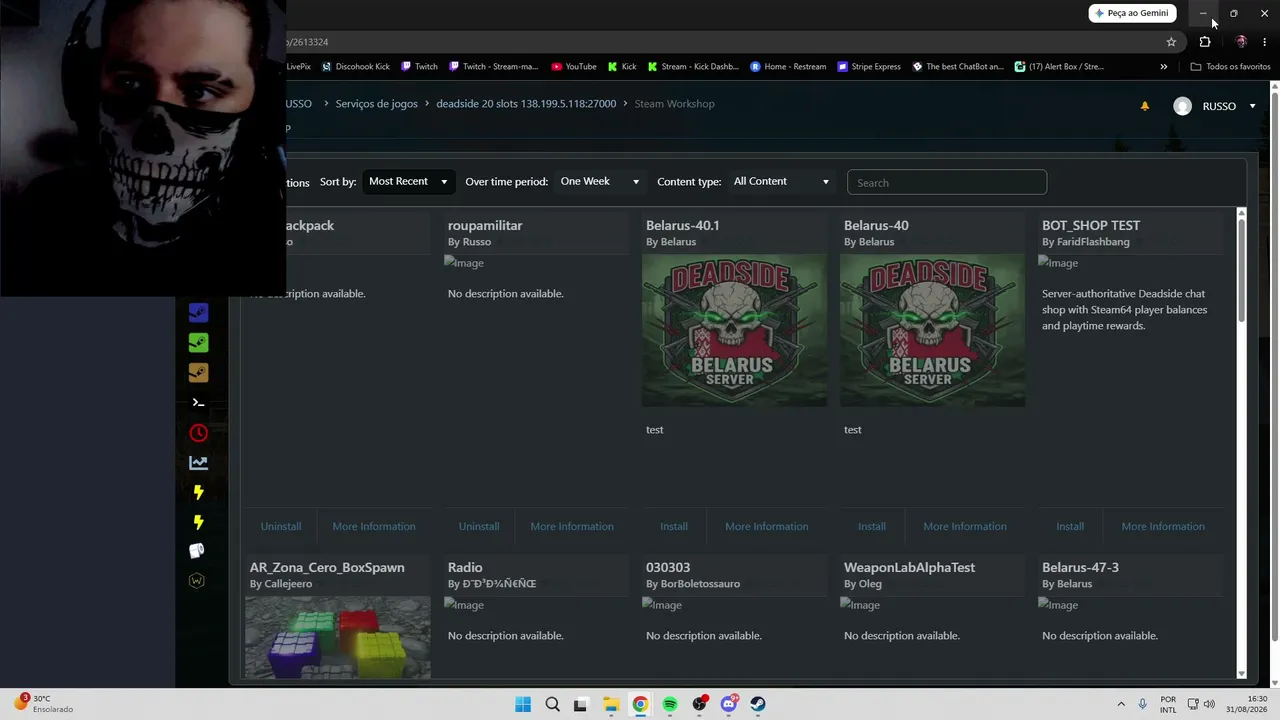Expand the Sort by Most Recent dropdown
The image size is (1280, 720).
tap(408, 182)
